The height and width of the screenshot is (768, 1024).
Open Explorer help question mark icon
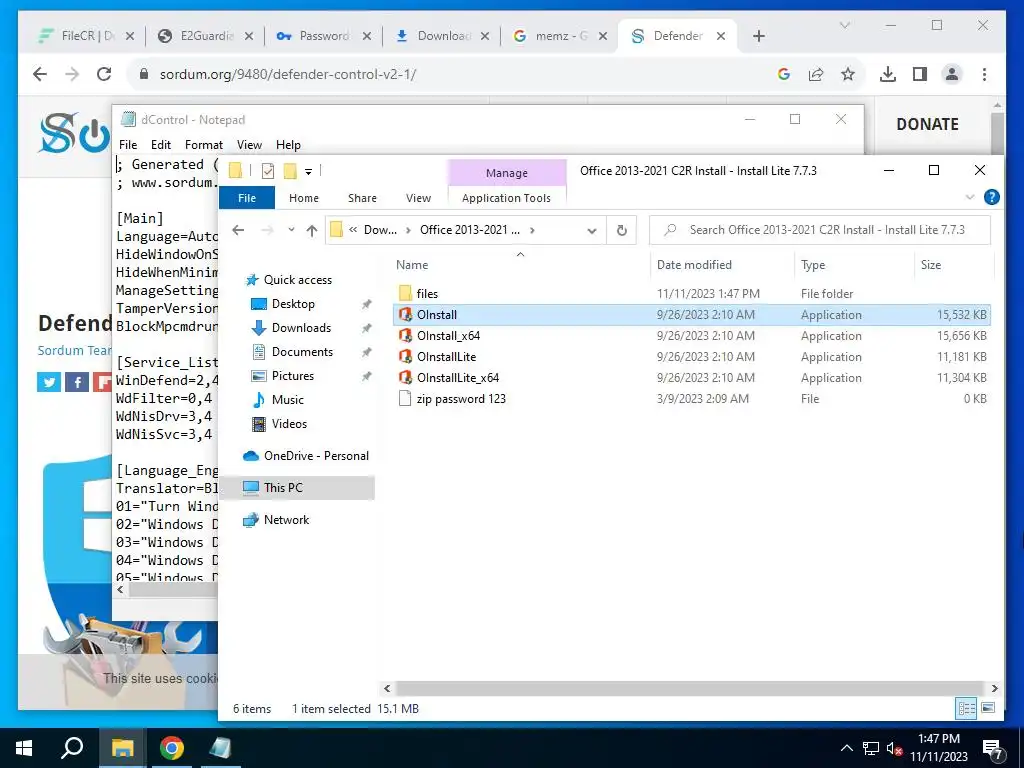point(991,197)
